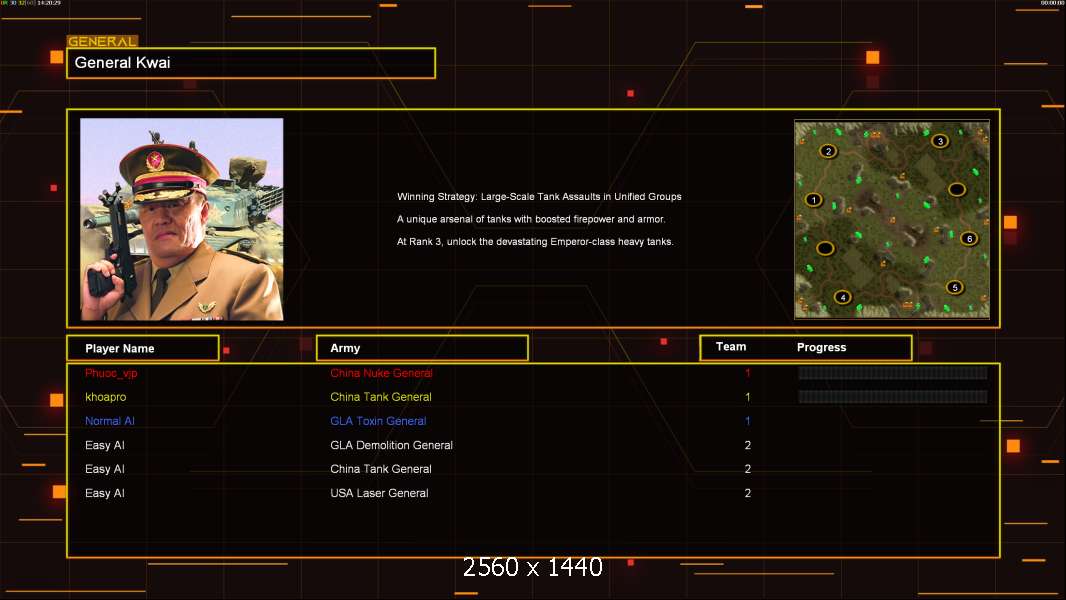Click start position marker 5 on the map

coord(955,287)
